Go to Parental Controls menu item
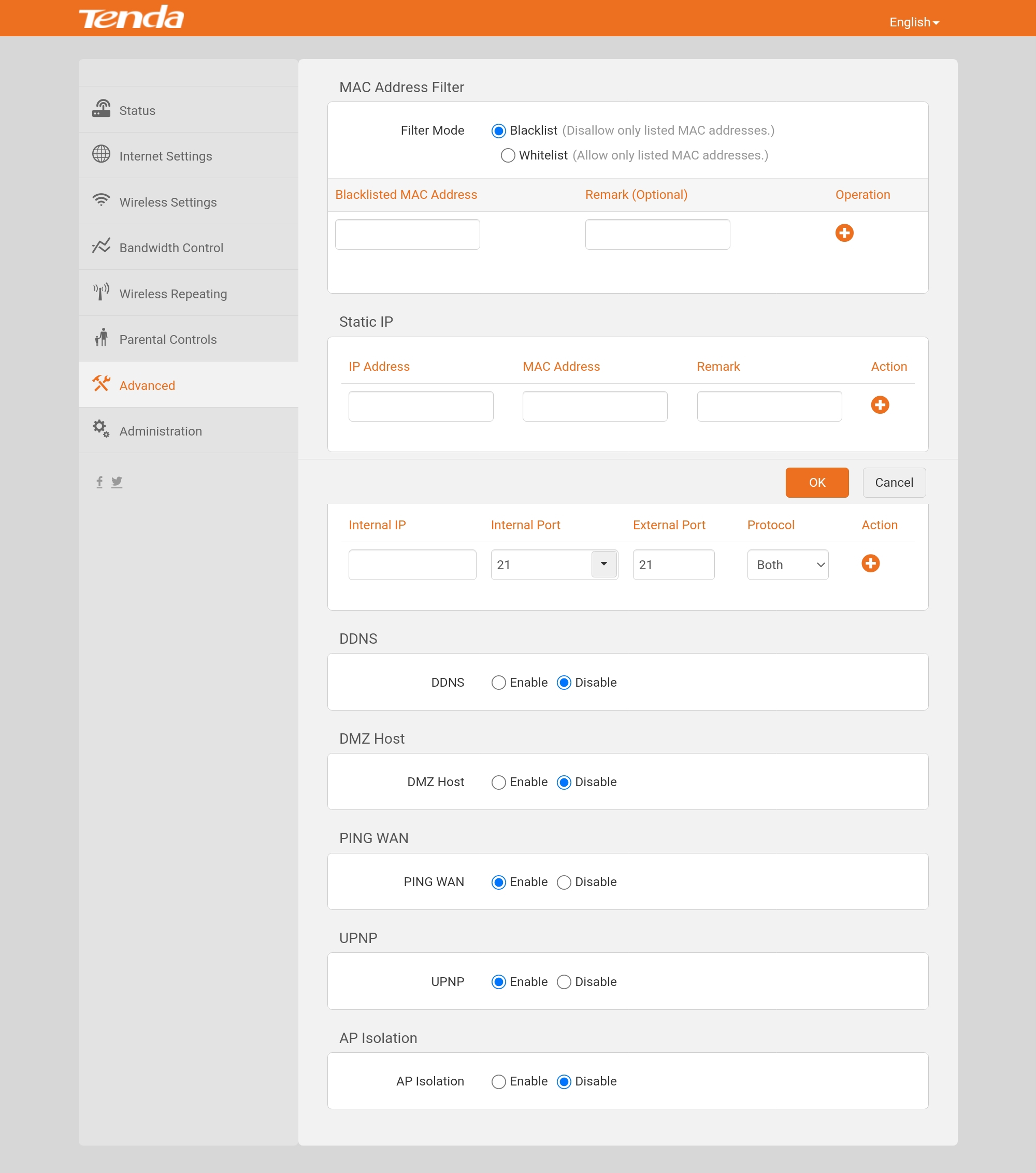1036x1173 pixels. click(168, 340)
